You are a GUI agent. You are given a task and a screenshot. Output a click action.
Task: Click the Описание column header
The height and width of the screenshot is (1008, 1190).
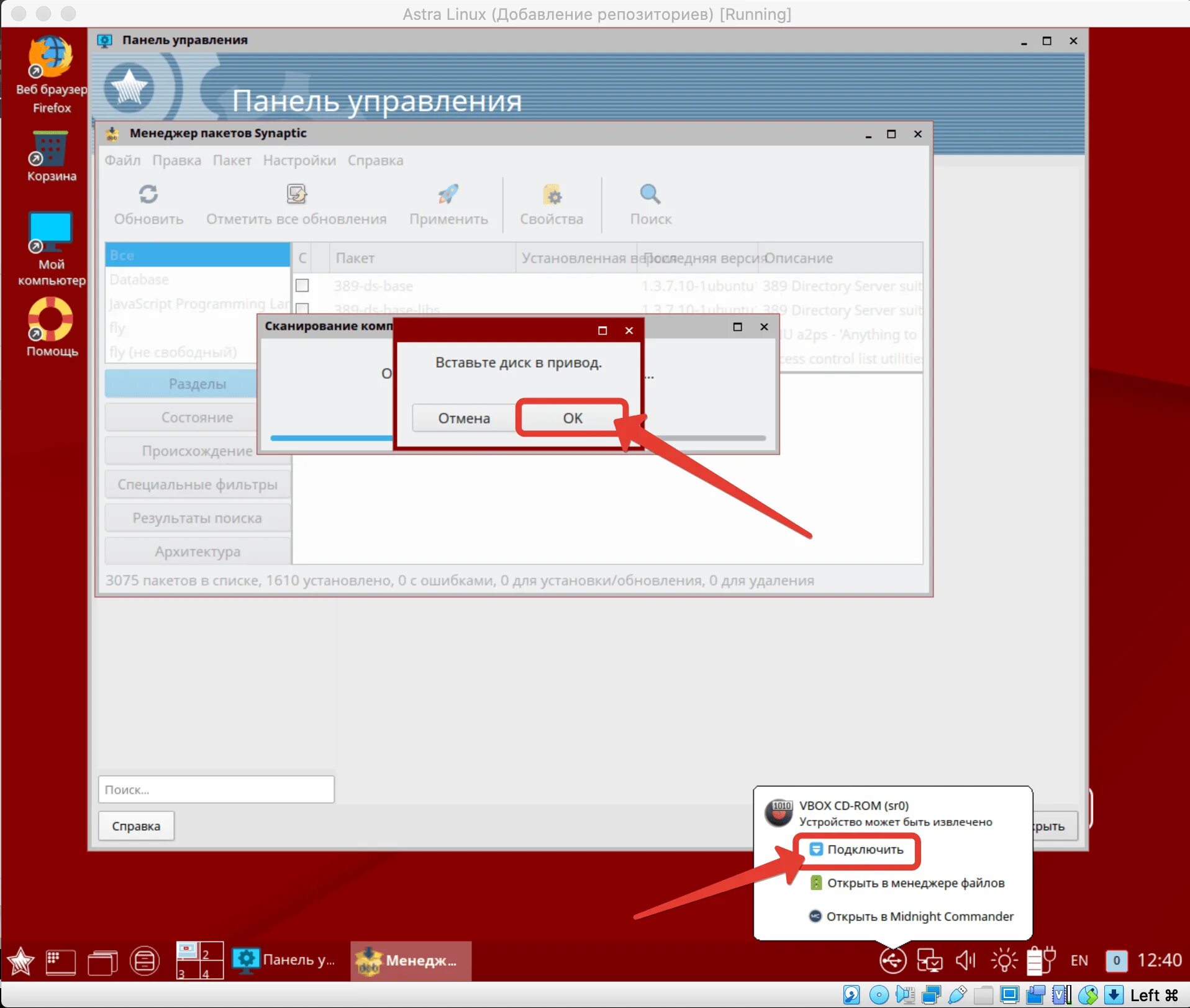tap(840, 258)
